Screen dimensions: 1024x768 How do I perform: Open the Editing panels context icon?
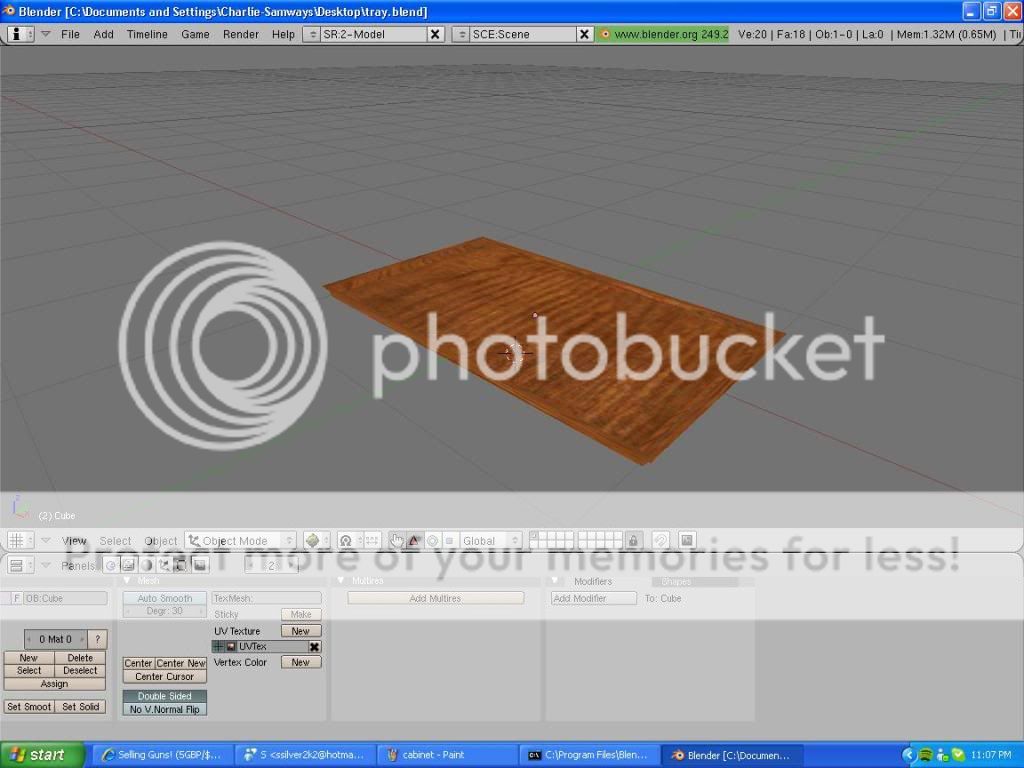[x=182, y=566]
